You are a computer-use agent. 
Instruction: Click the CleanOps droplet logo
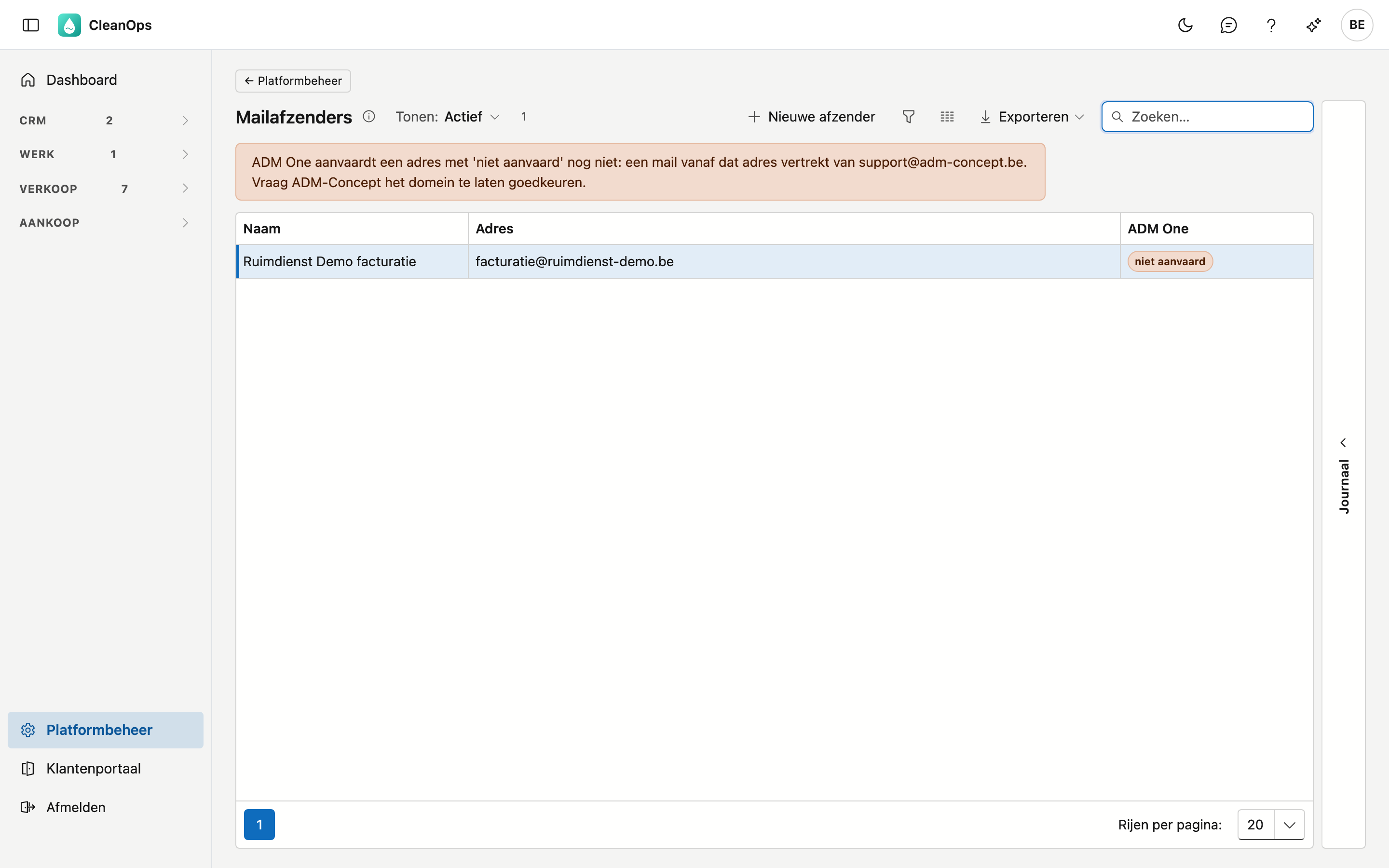pyautogui.click(x=69, y=25)
